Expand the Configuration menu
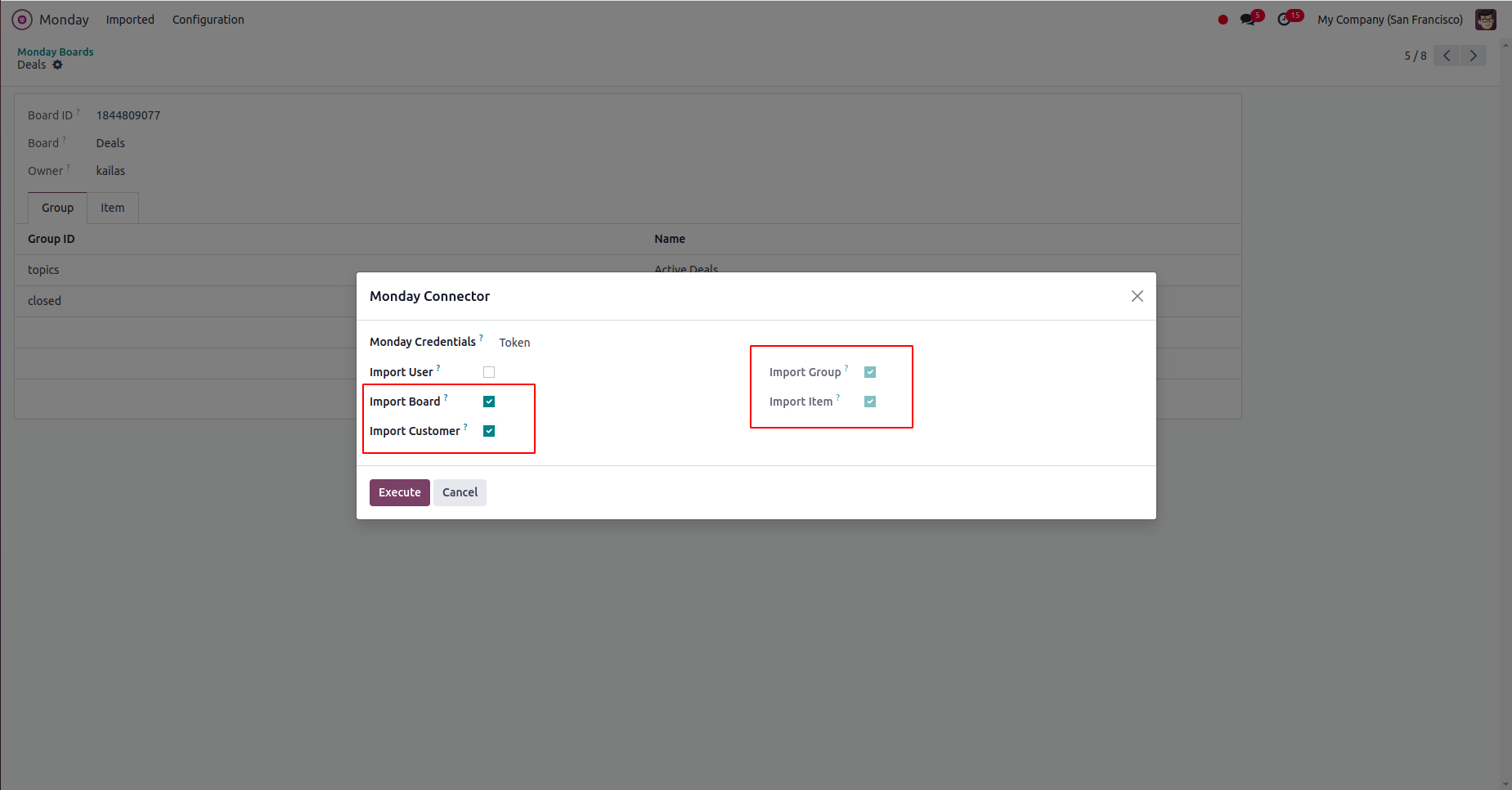The height and width of the screenshot is (790, 1512). (208, 20)
